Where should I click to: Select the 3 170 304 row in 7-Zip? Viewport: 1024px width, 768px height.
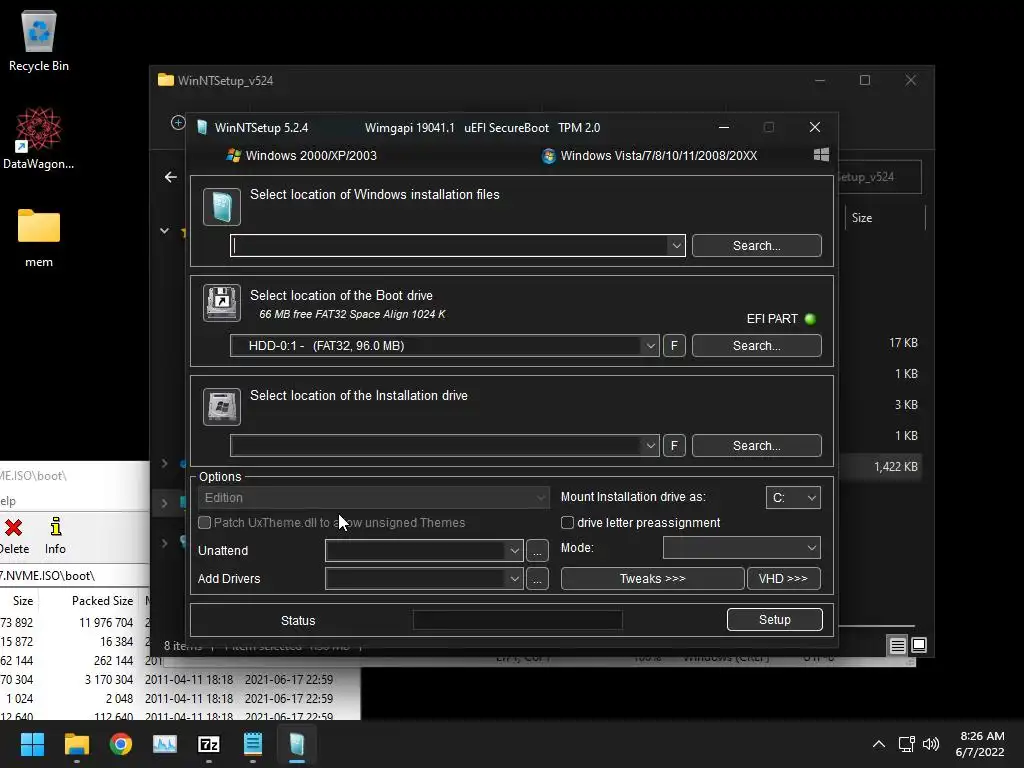tap(180, 679)
